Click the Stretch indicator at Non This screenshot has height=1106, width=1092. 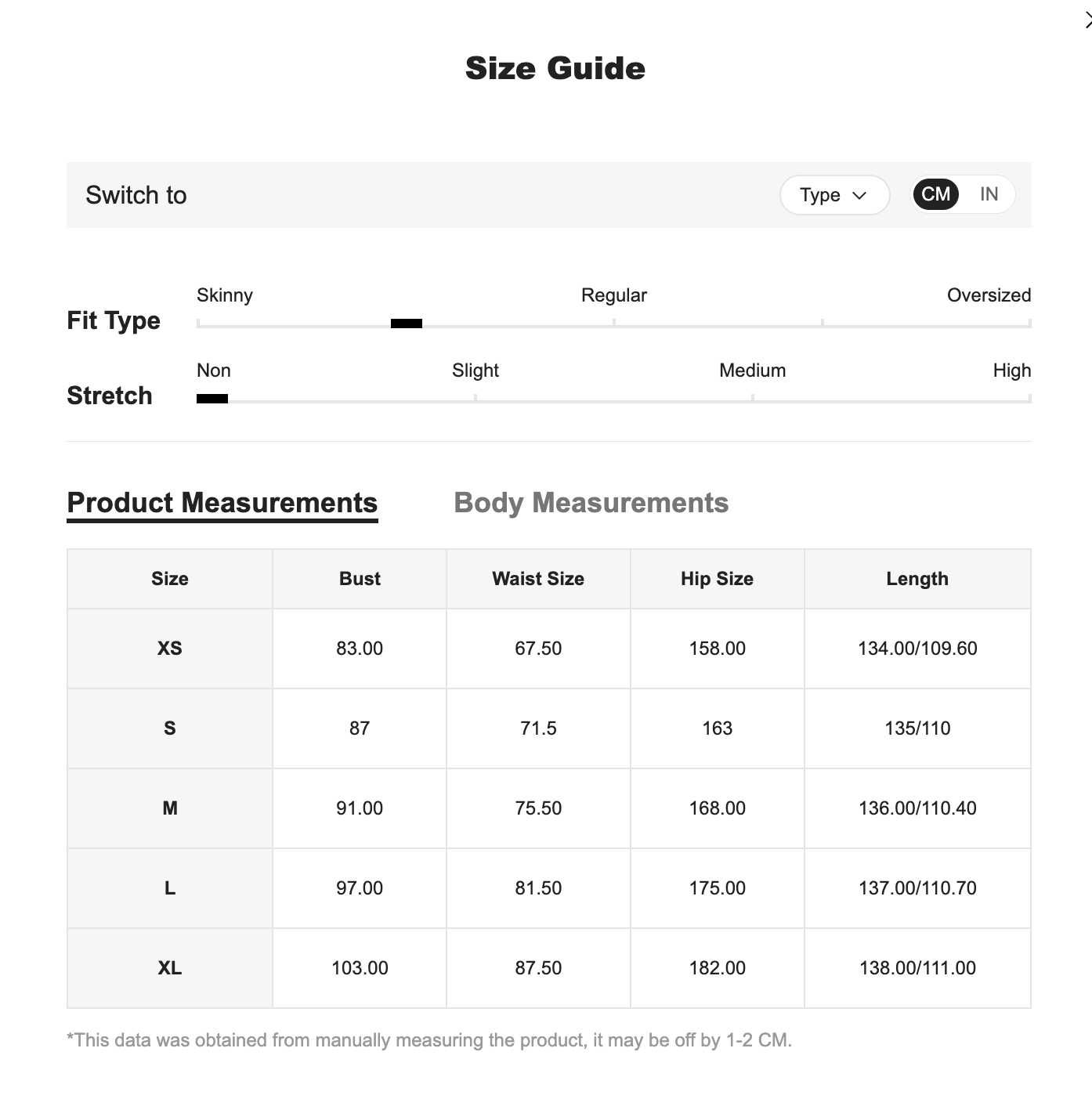pyautogui.click(x=212, y=399)
